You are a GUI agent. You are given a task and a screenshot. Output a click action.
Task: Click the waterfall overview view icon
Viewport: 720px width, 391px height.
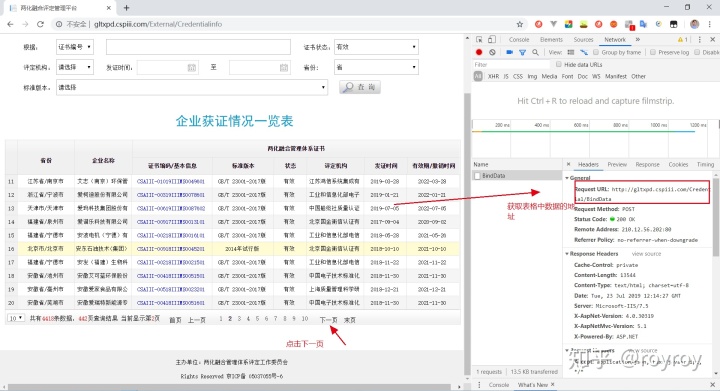(584, 53)
